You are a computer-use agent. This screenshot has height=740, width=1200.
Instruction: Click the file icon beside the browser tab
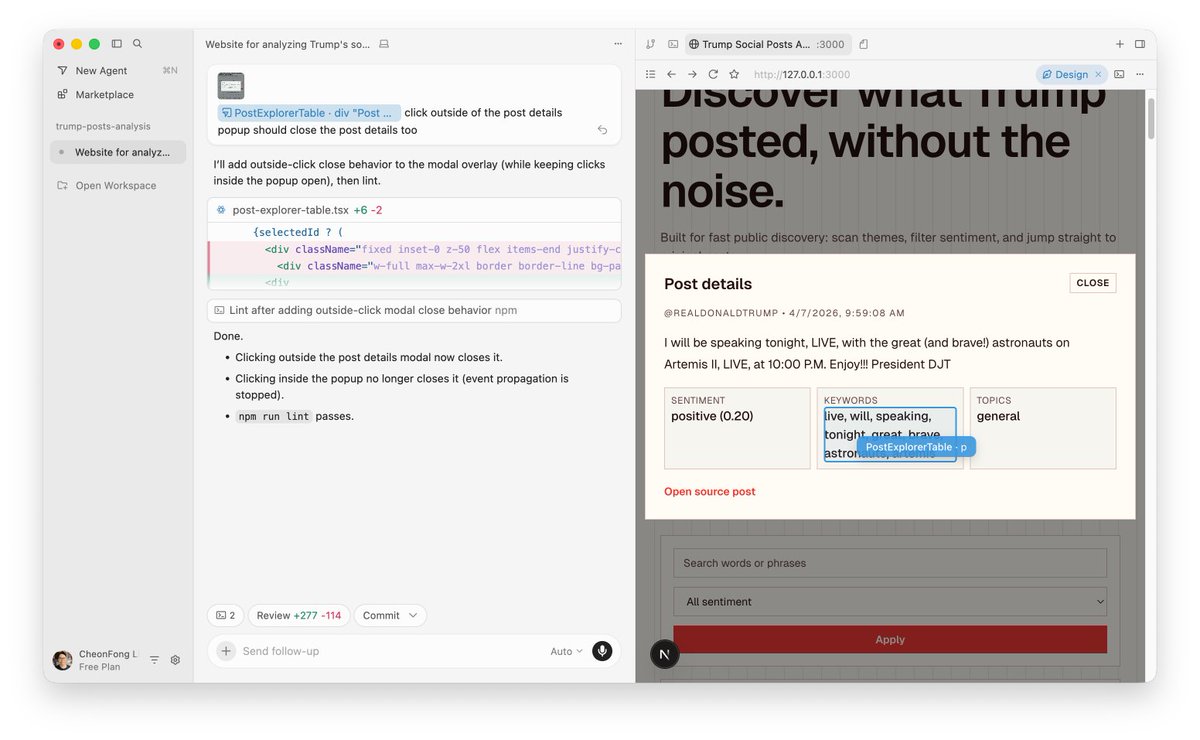(863, 44)
